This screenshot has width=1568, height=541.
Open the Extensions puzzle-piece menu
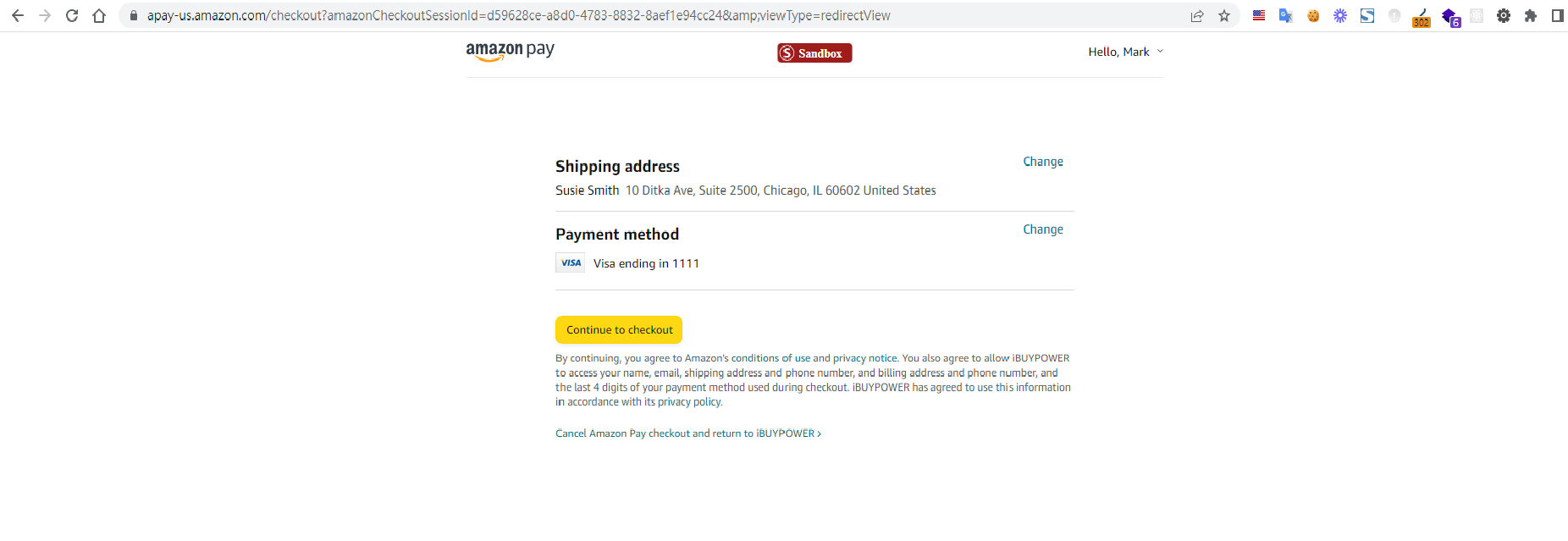pos(1531,16)
